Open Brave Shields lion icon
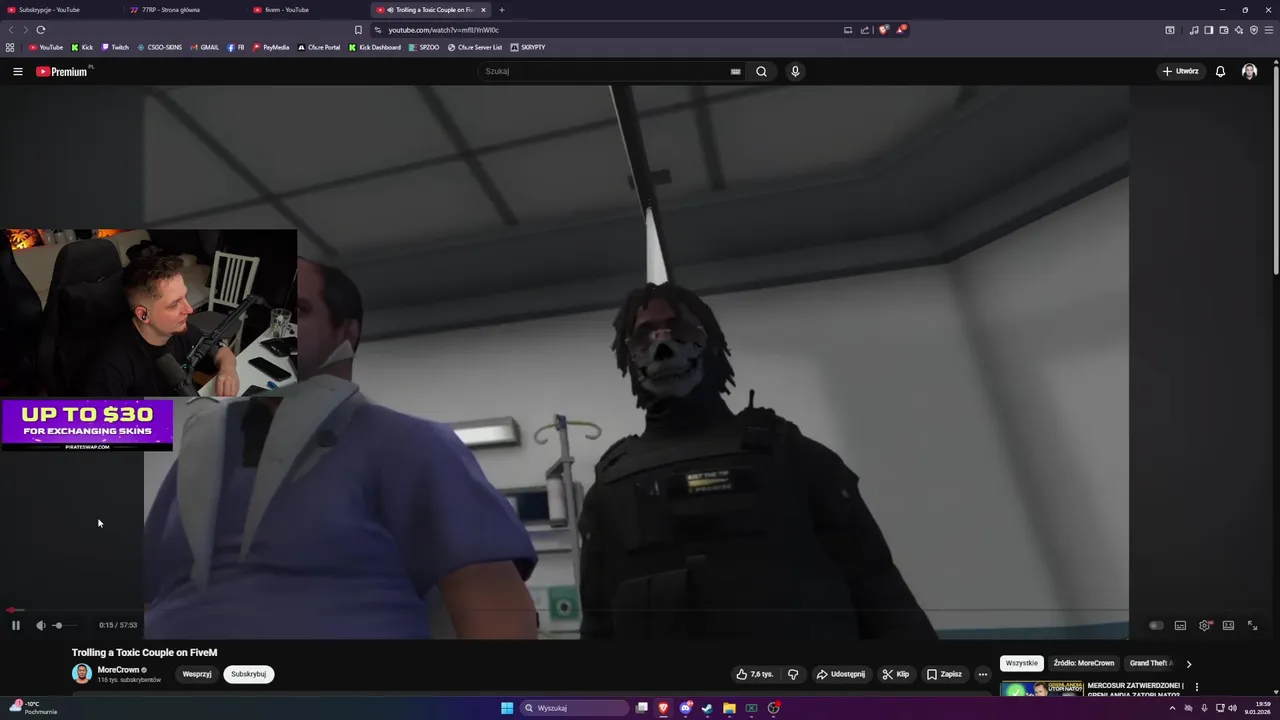Screen dimensions: 1280x720 pyautogui.click(x=883, y=30)
